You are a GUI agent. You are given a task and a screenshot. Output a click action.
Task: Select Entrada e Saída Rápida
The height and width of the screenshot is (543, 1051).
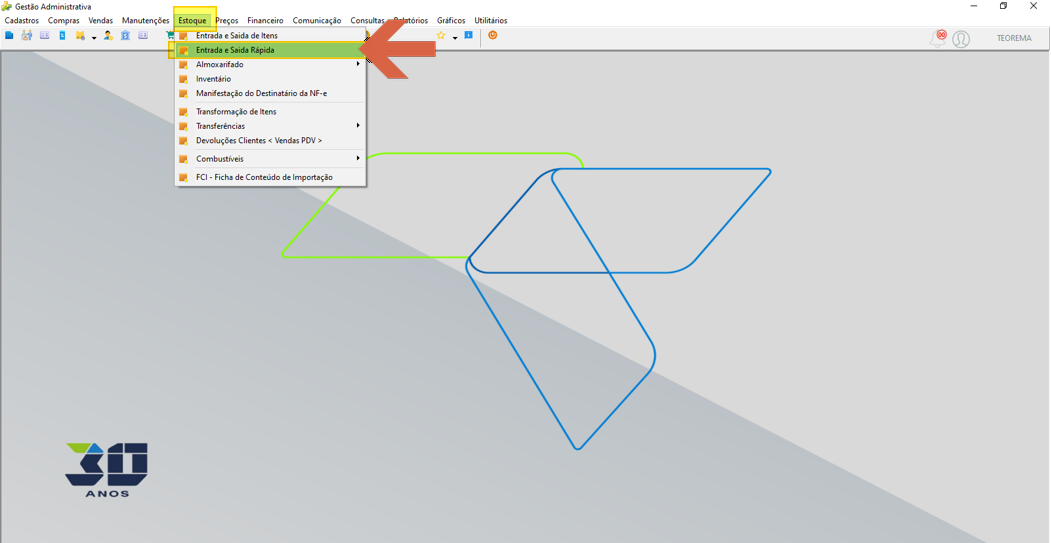[x=271, y=50]
